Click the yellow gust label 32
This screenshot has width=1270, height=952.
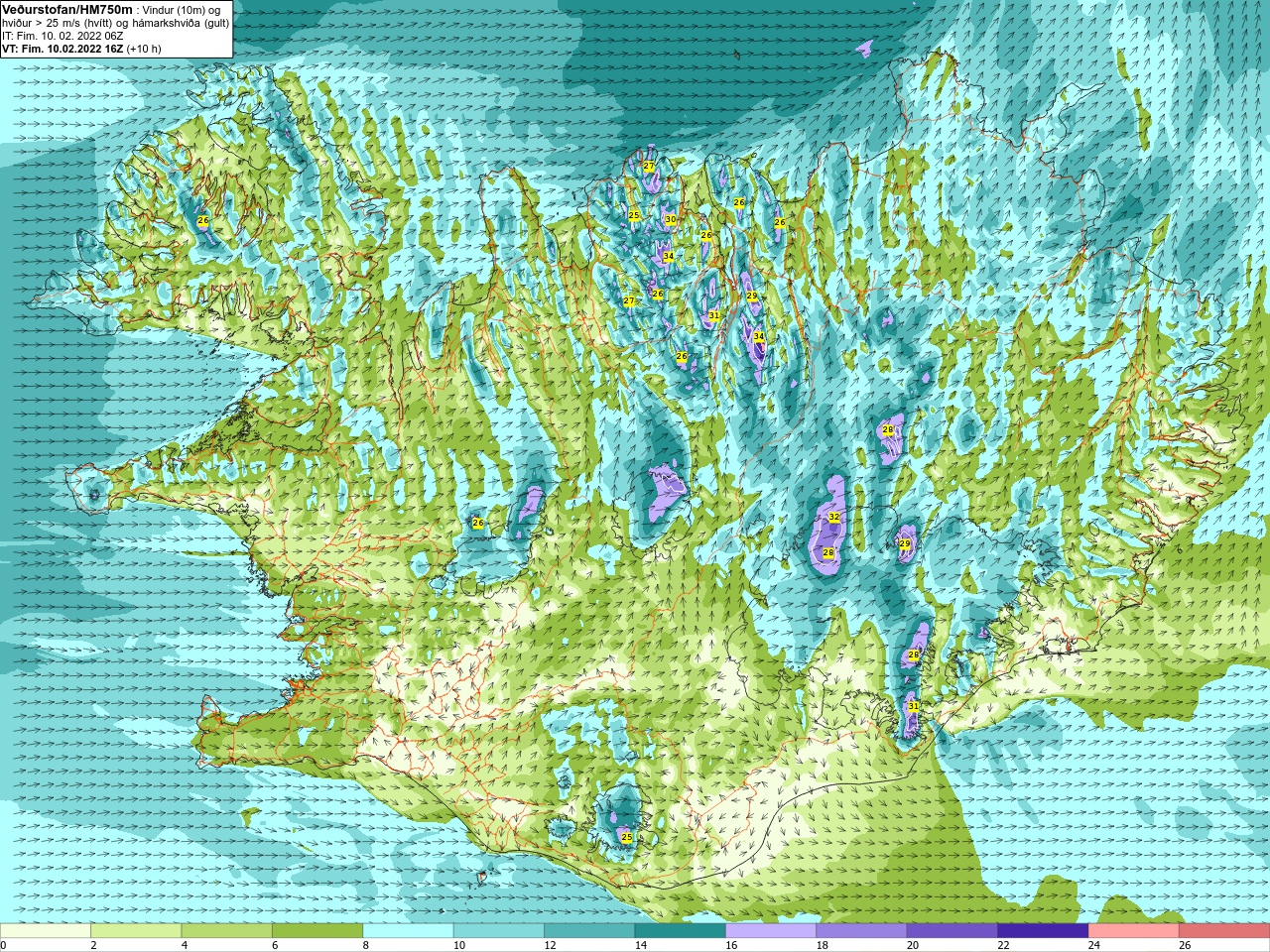pyautogui.click(x=834, y=518)
